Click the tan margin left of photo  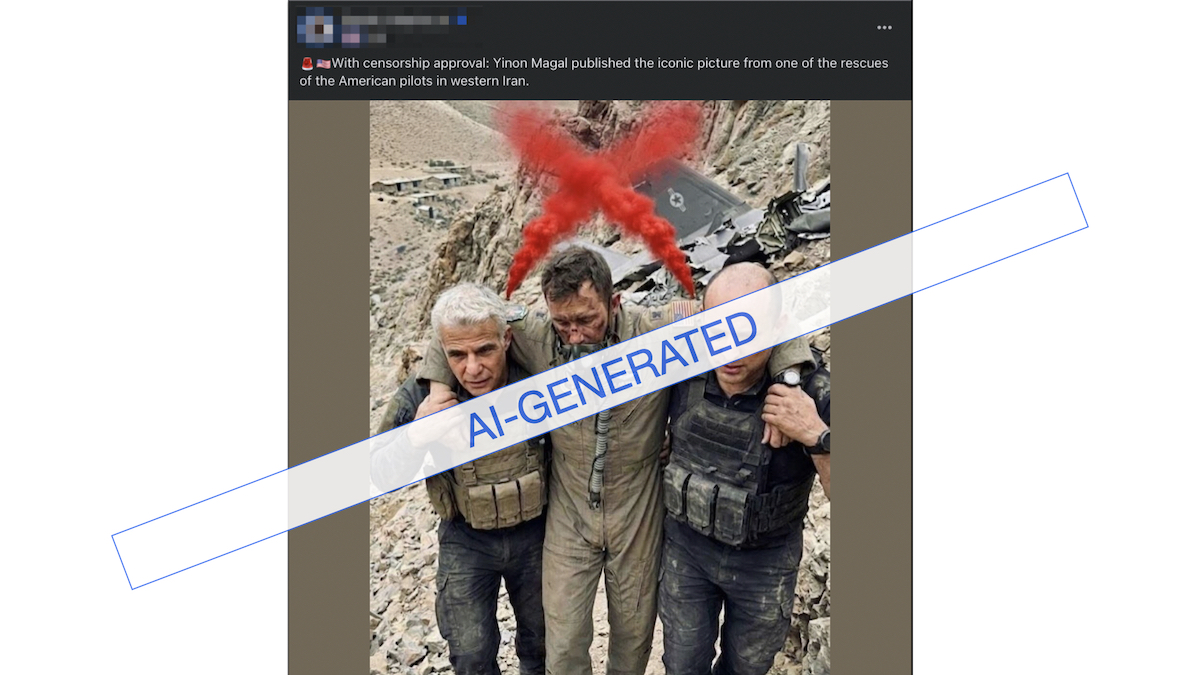tap(329, 387)
